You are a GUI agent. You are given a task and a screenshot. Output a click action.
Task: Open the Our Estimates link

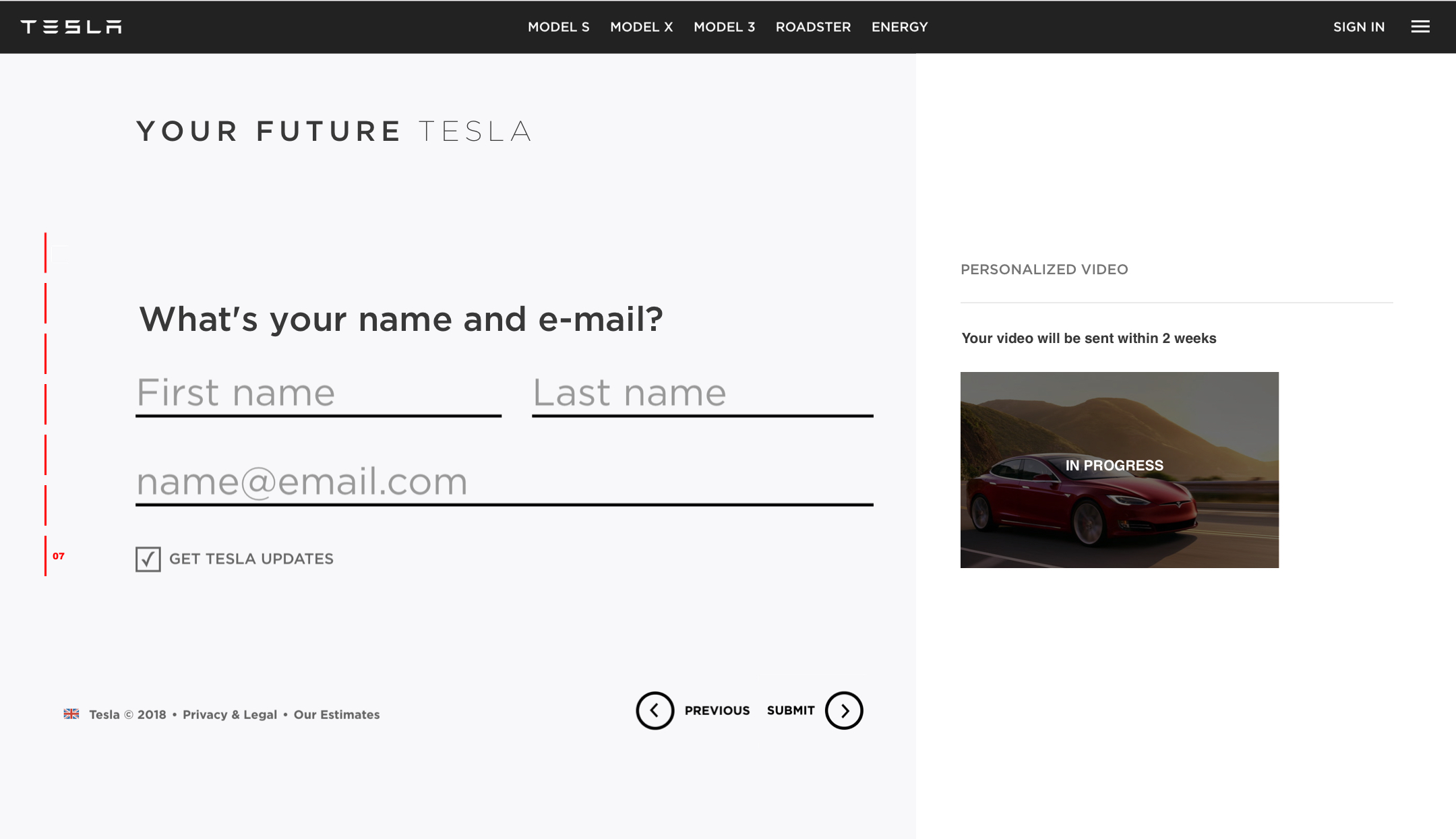[336, 714]
